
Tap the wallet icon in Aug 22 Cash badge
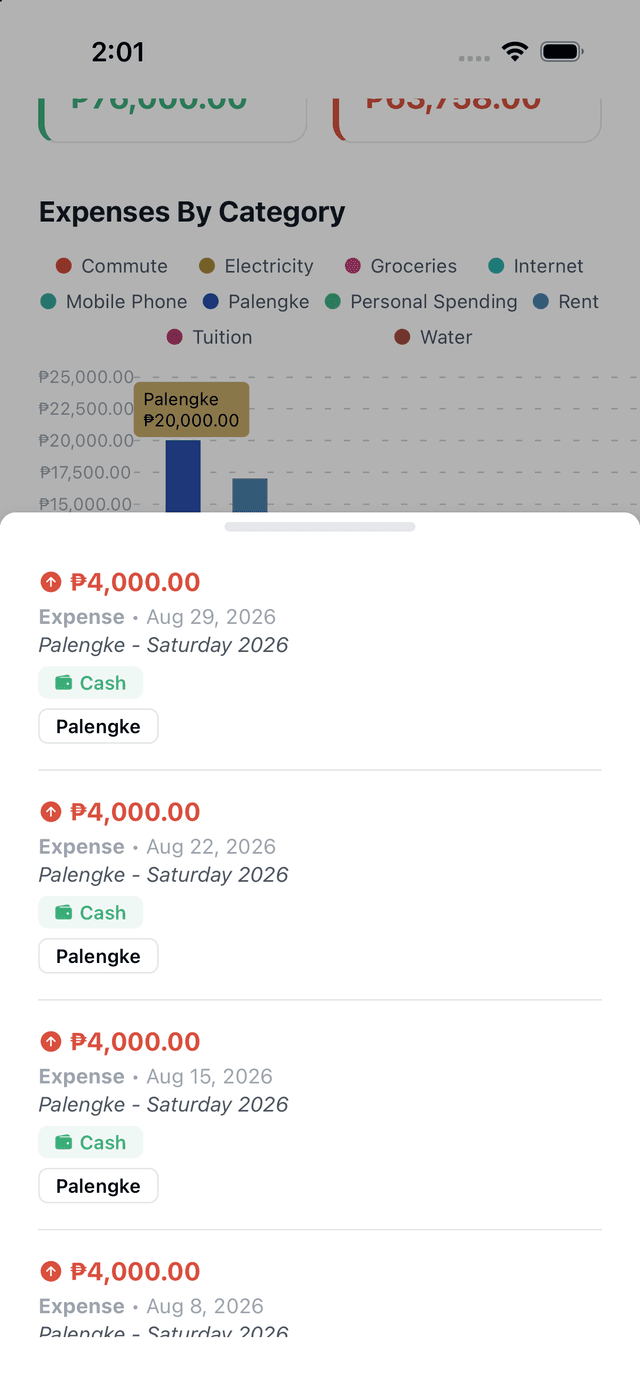coord(63,913)
